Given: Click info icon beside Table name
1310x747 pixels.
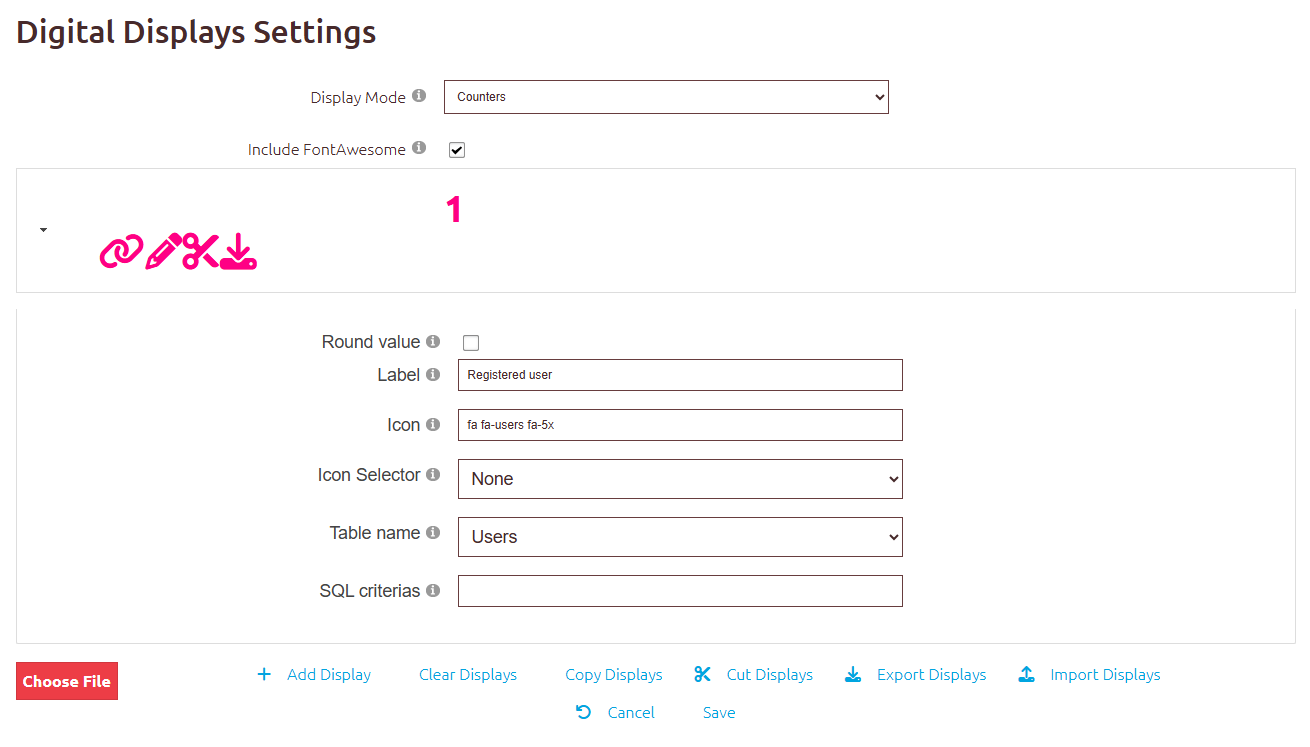Looking at the screenshot, I should click(433, 532).
